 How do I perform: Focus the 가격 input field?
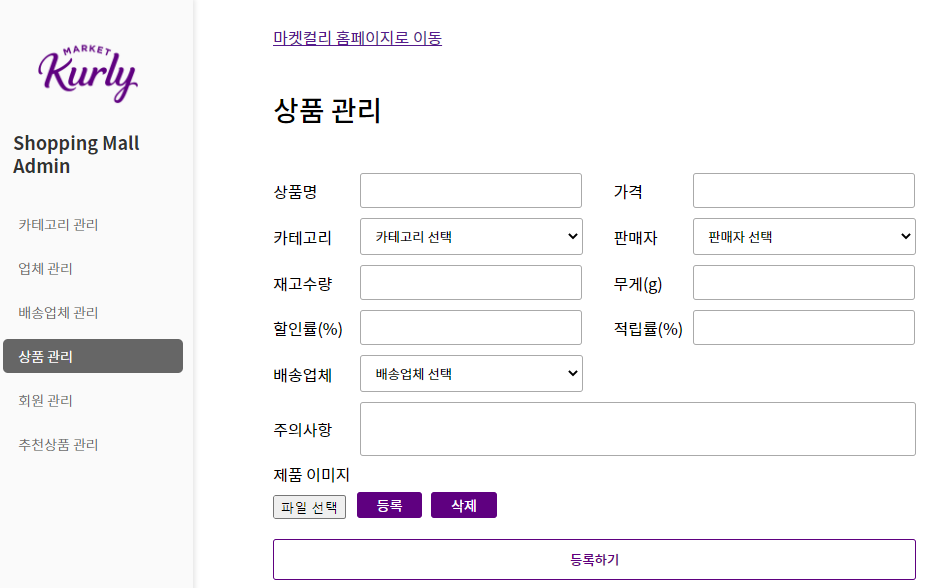(804, 191)
